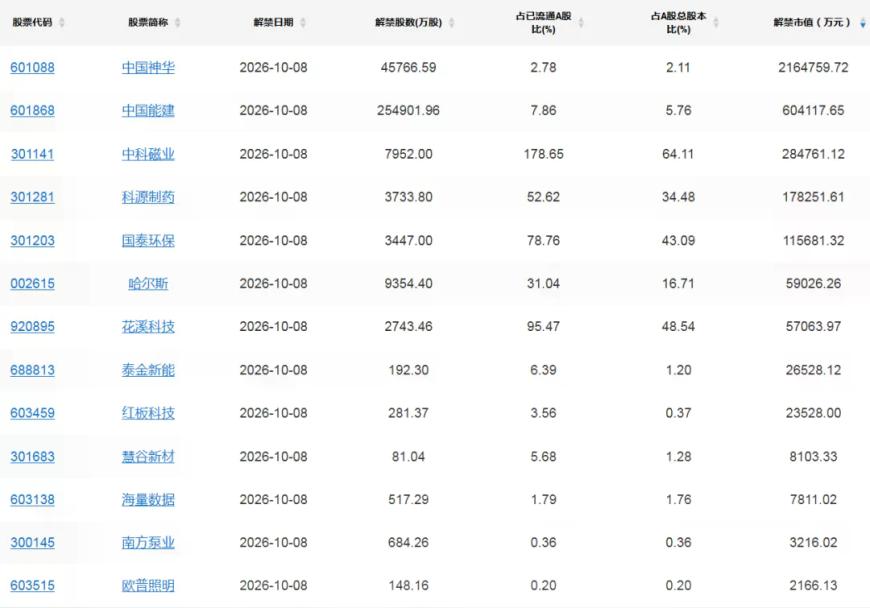
Task: Select market value 2164759.72 cell
Action: tap(813, 68)
